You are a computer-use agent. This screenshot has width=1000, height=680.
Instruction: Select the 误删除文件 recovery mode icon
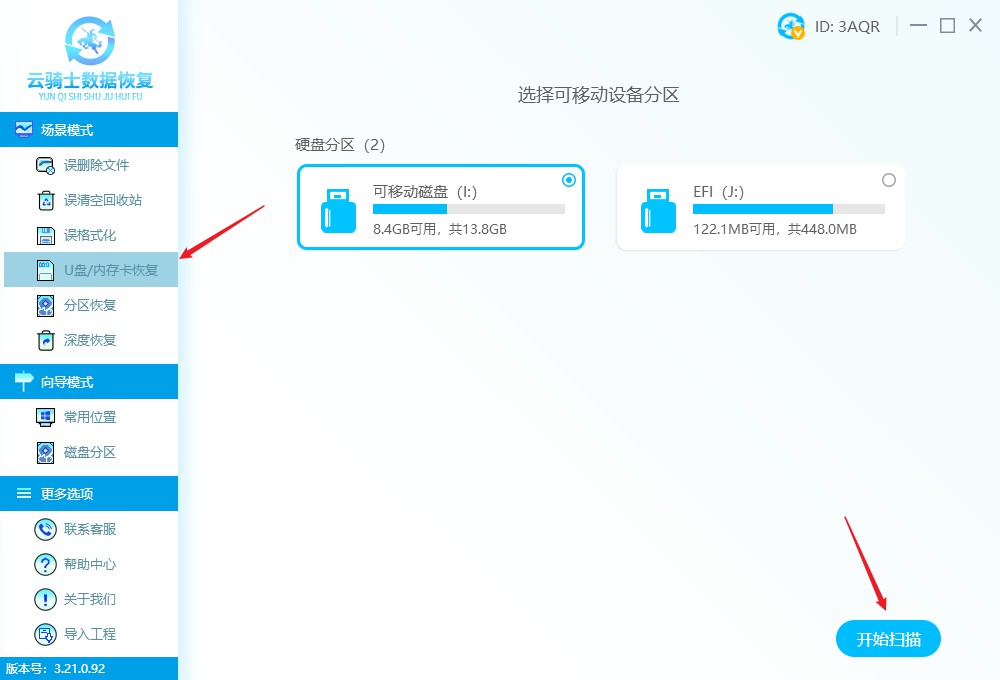point(45,165)
